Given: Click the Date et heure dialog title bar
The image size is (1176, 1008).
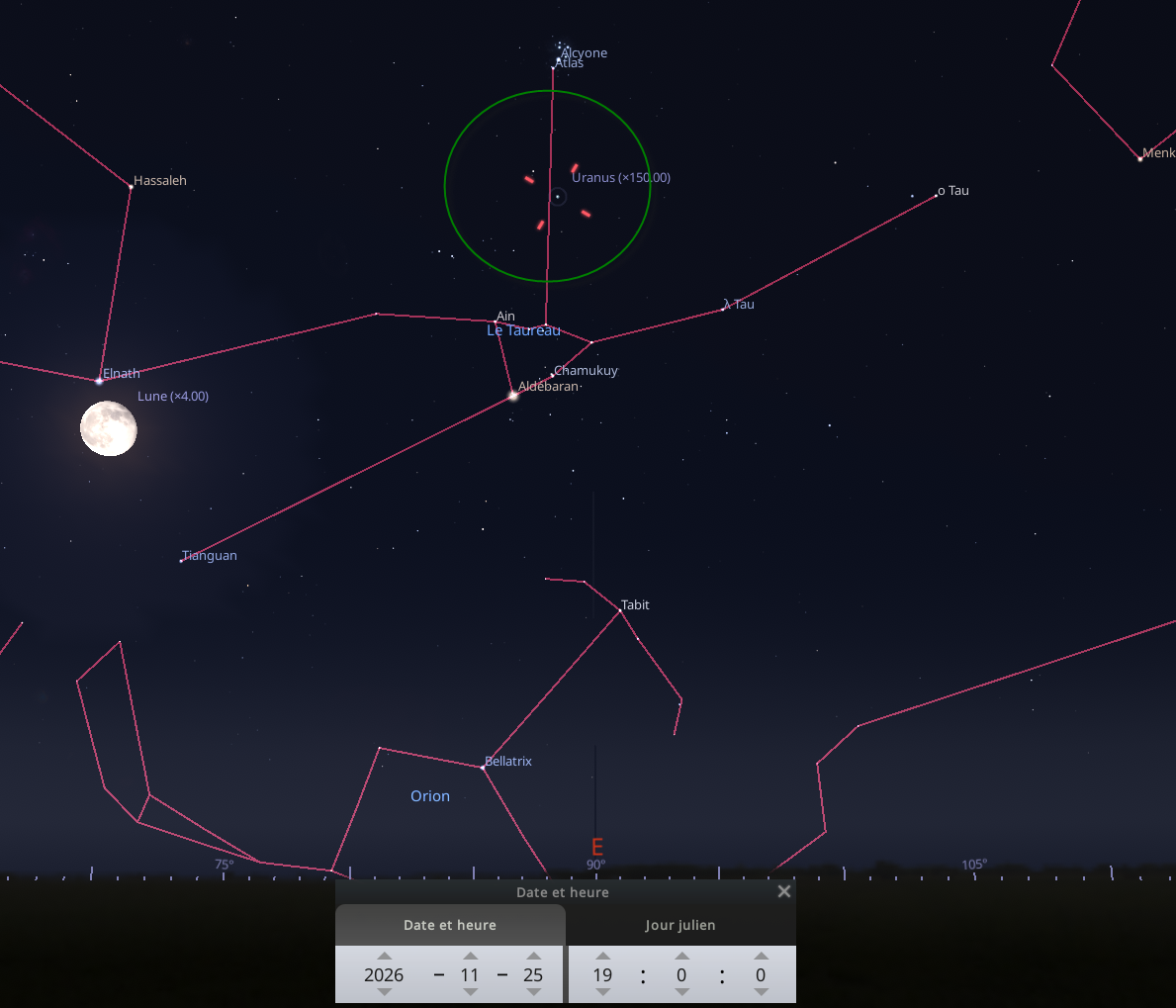Looking at the screenshot, I should tap(563, 891).
